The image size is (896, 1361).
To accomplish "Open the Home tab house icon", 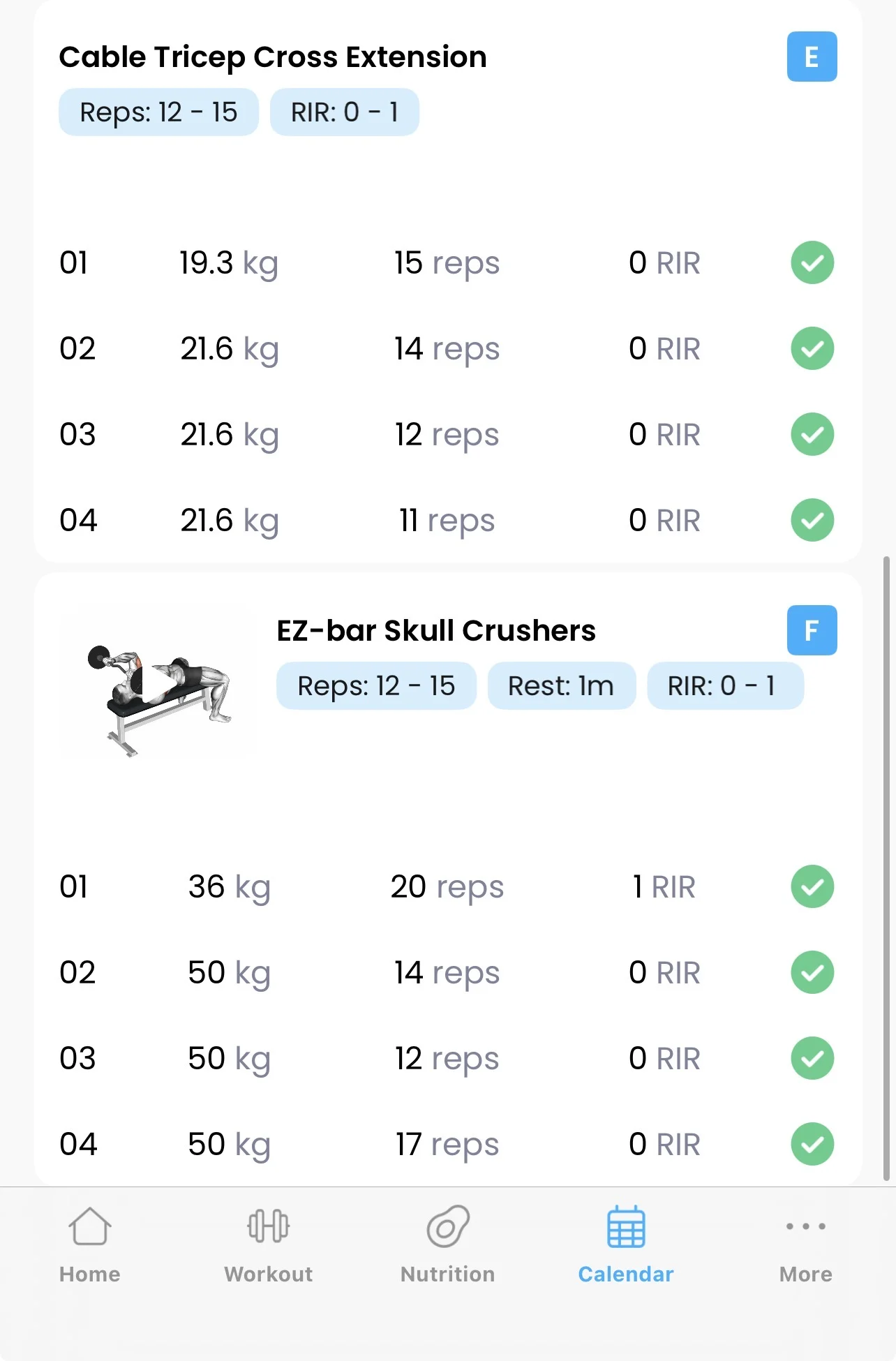I will (x=90, y=1227).
